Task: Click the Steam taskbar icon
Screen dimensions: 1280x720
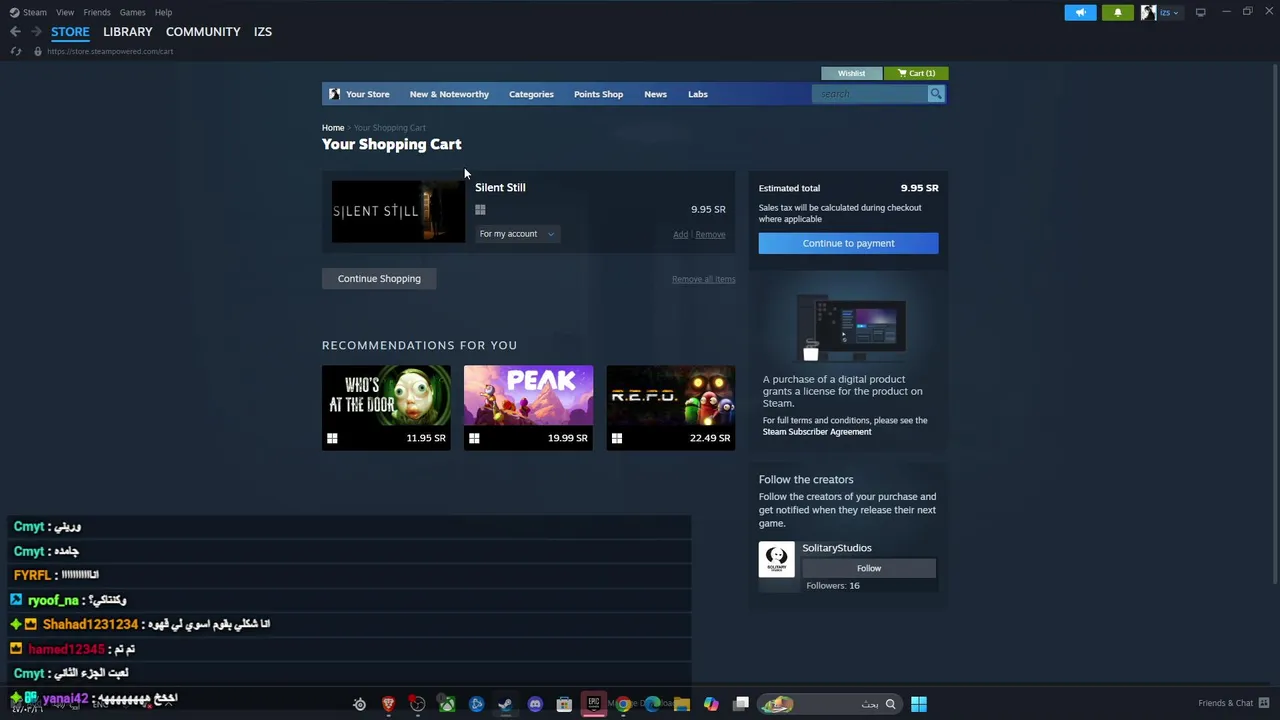Action: [x=505, y=704]
